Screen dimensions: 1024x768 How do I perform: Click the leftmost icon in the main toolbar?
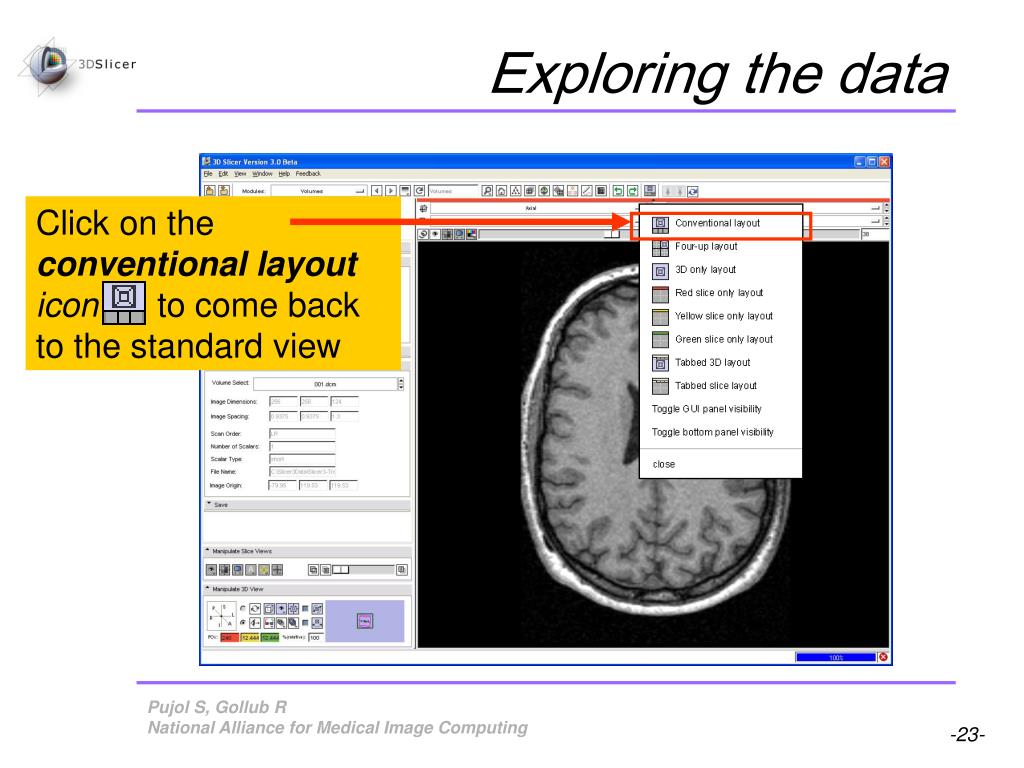tap(210, 191)
